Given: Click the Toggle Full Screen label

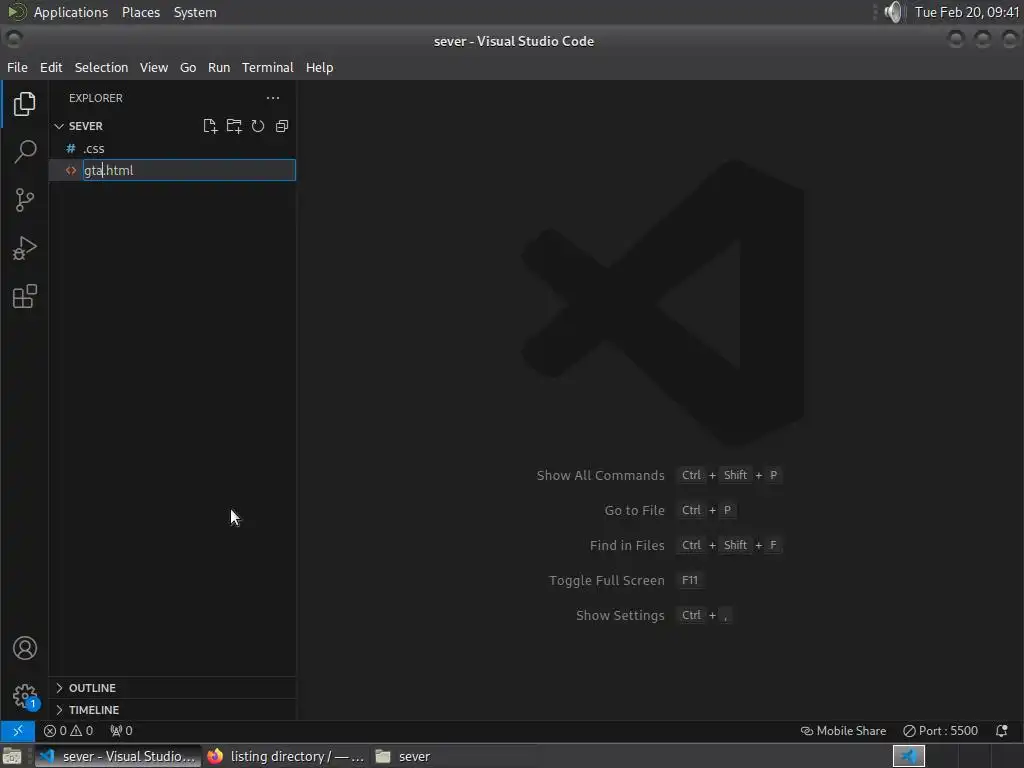Looking at the screenshot, I should pos(607,581).
